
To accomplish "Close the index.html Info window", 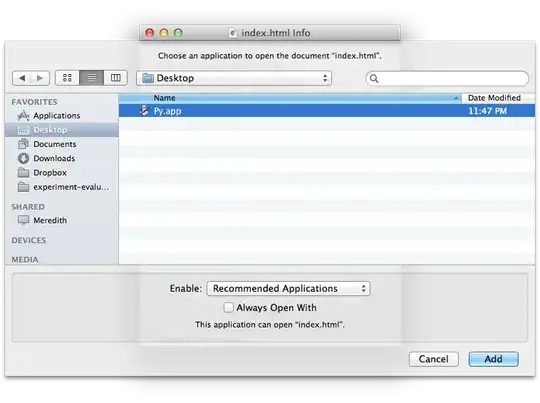I will click(149, 33).
